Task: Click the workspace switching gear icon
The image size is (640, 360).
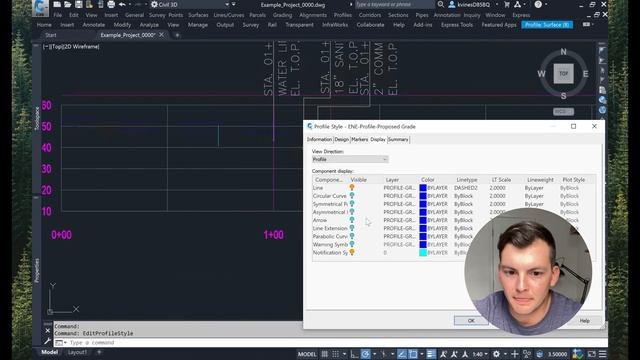Action: click(x=496, y=354)
